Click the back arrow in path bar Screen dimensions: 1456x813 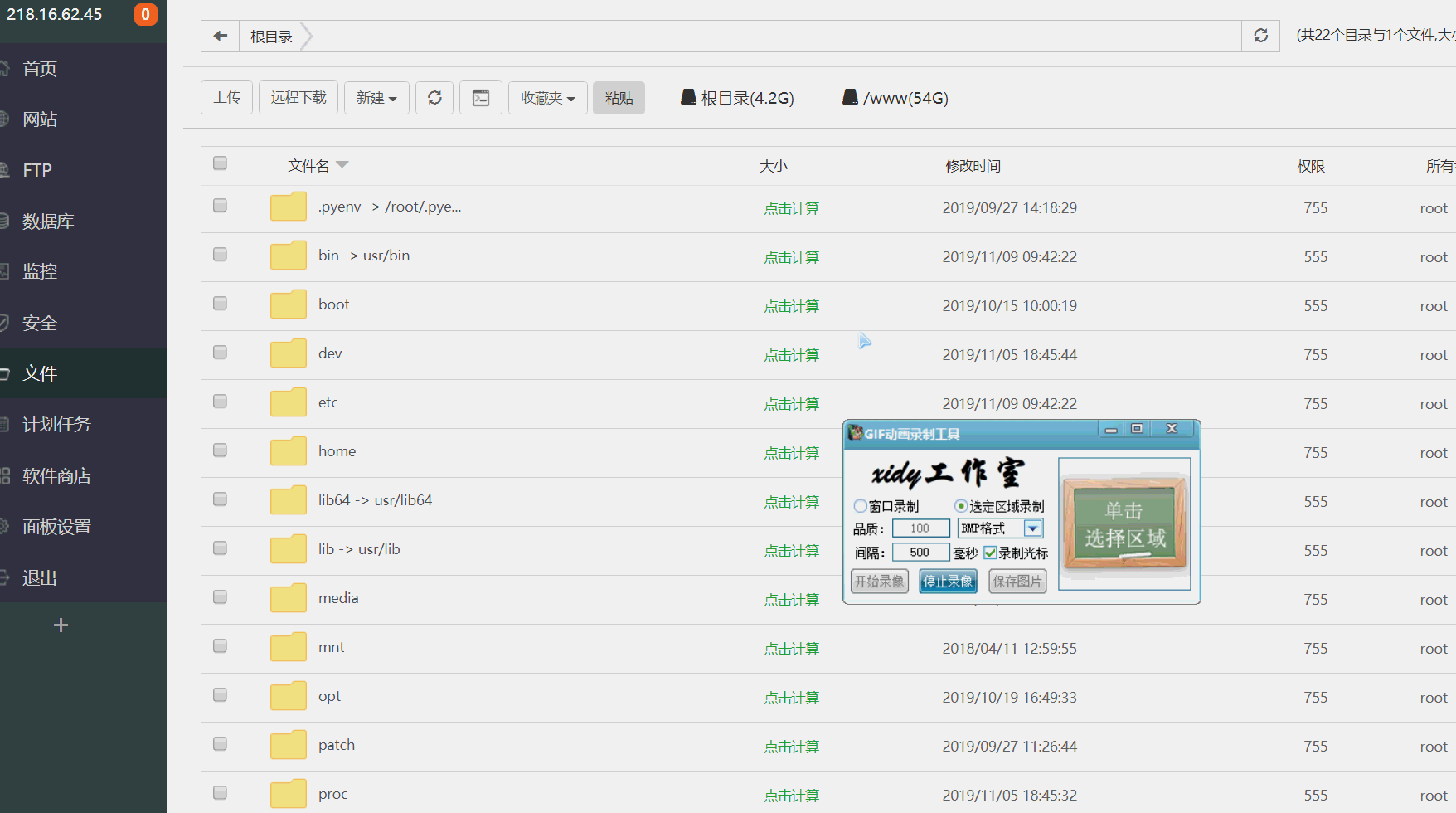point(220,36)
